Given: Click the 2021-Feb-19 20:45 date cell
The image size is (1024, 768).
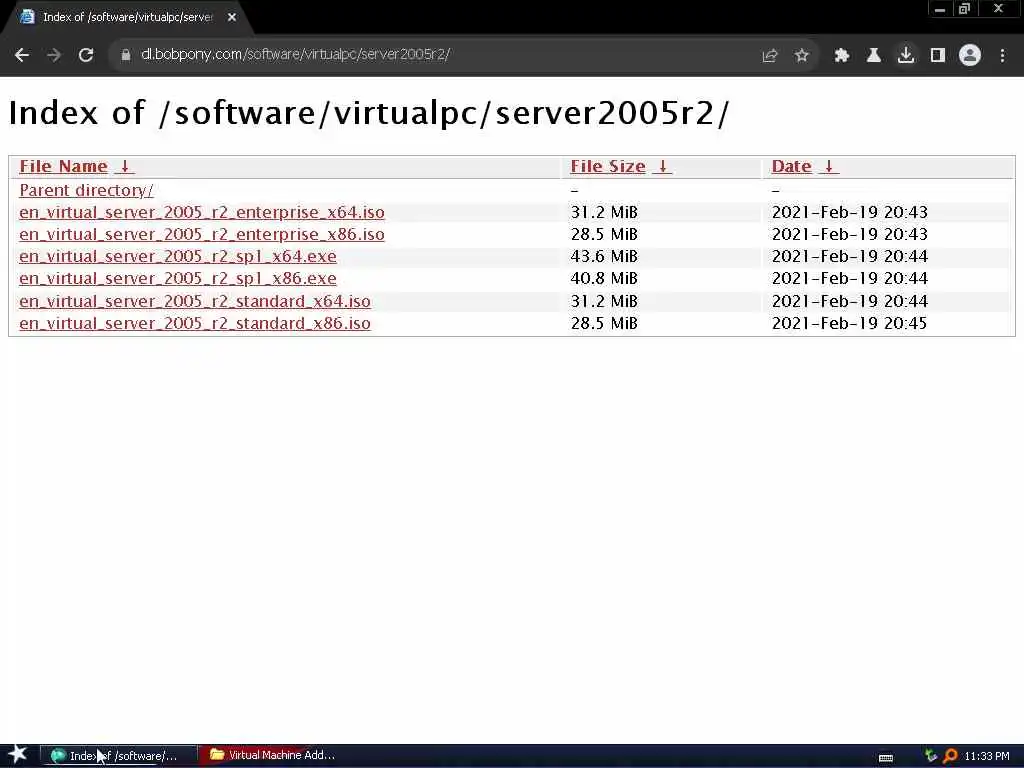Looking at the screenshot, I should [x=849, y=323].
